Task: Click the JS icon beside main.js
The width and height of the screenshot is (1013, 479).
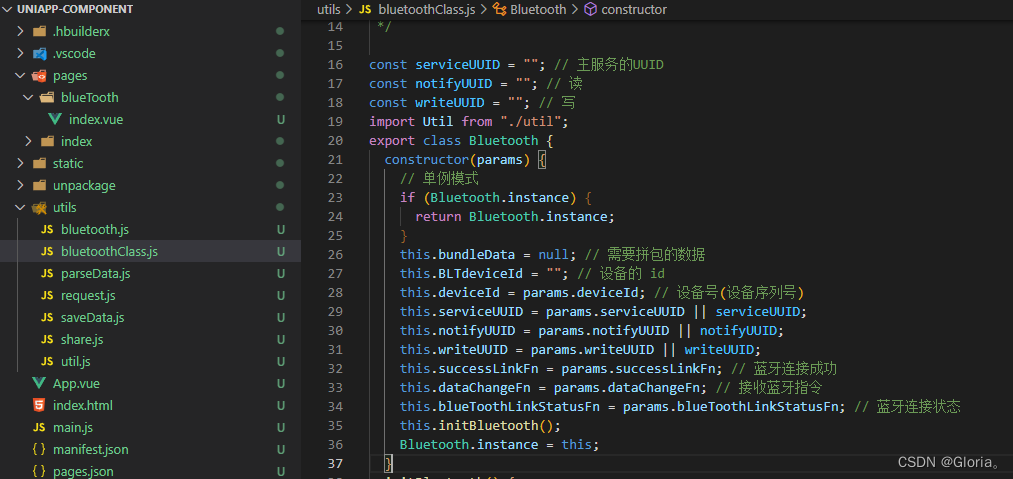Action: pyautogui.click(x=39, y=427)
